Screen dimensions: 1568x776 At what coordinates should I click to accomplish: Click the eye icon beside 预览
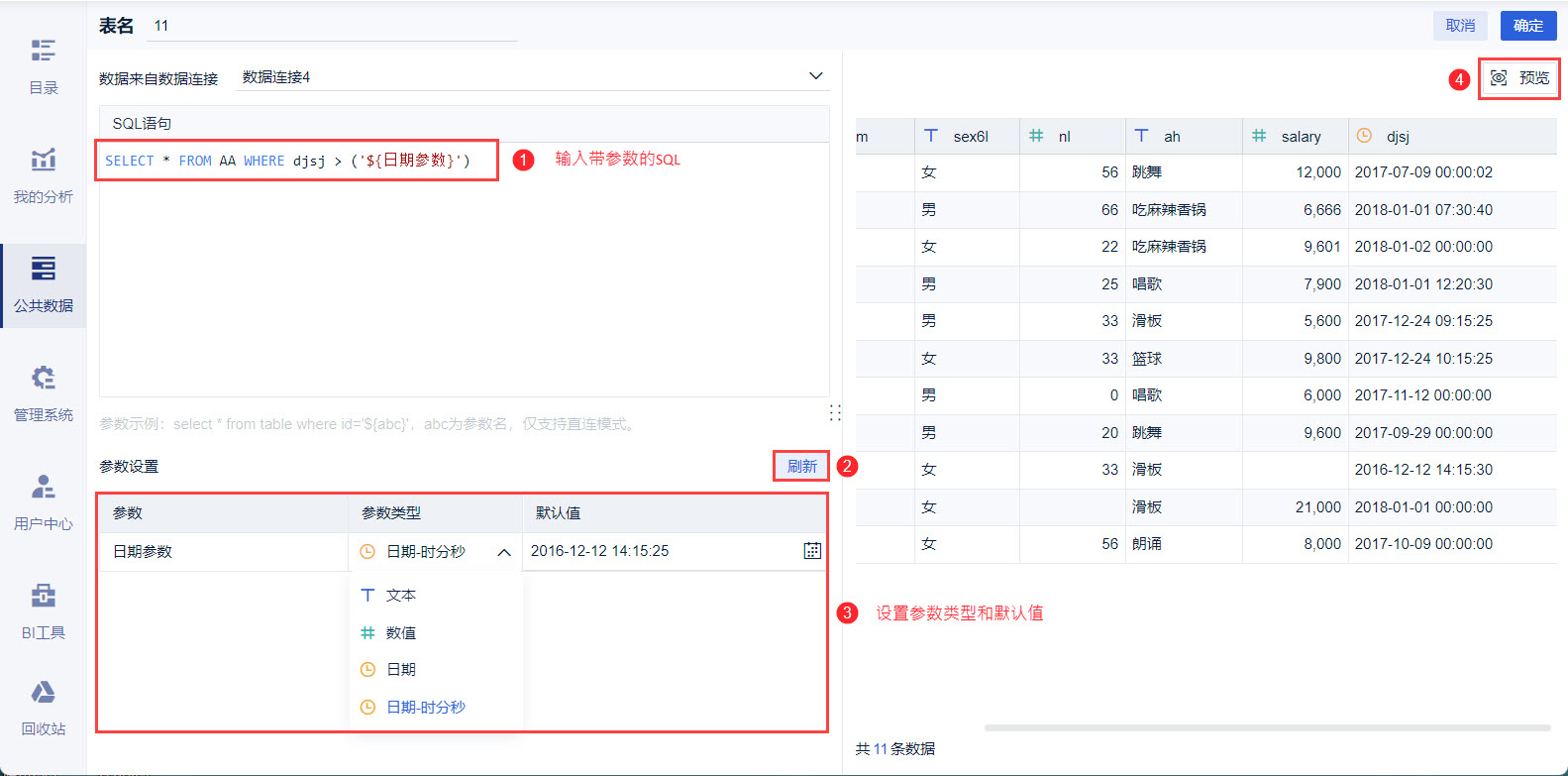1499,78
